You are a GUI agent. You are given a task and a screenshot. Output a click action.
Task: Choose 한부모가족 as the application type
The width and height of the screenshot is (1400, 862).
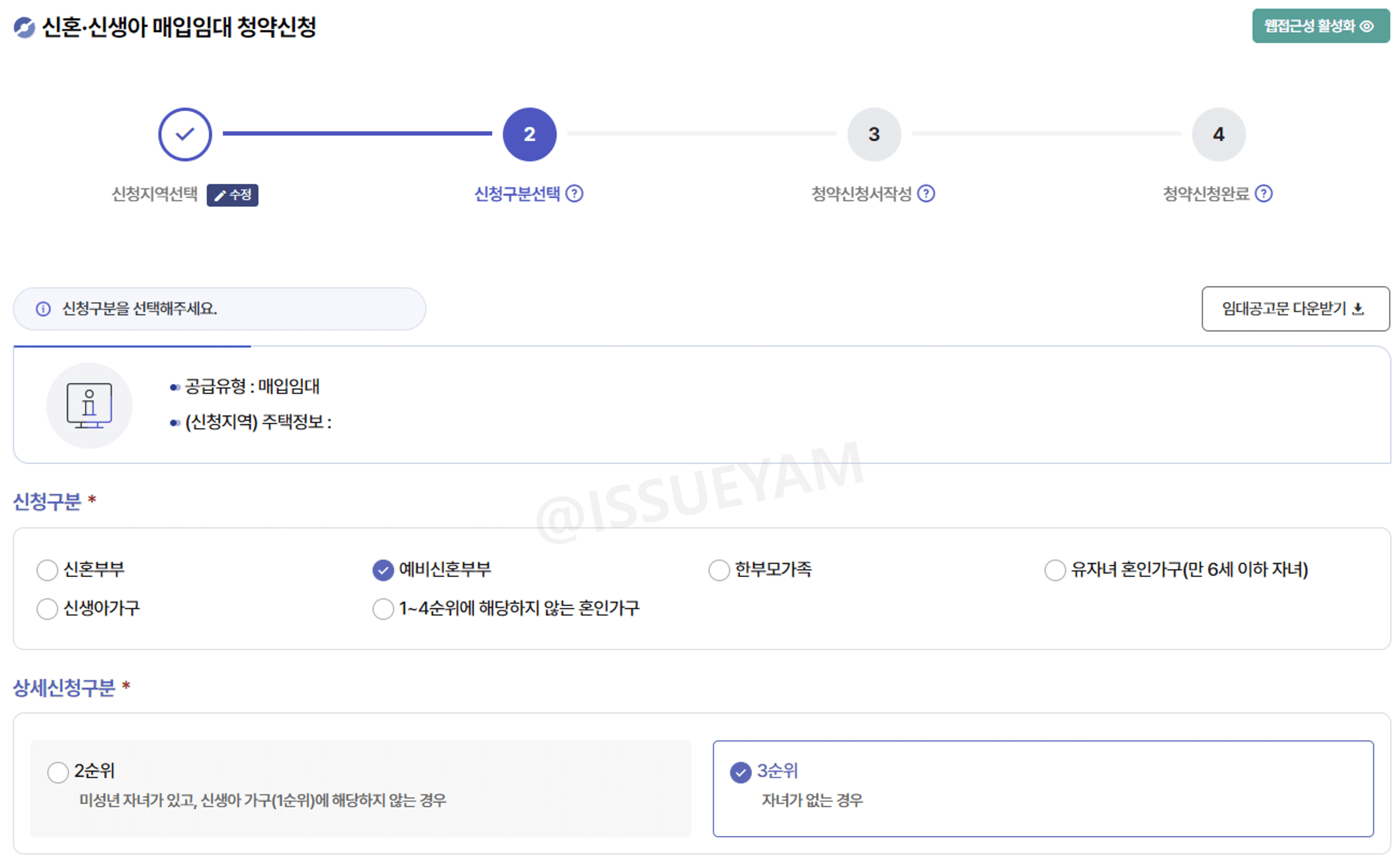(x=719, y=570)
